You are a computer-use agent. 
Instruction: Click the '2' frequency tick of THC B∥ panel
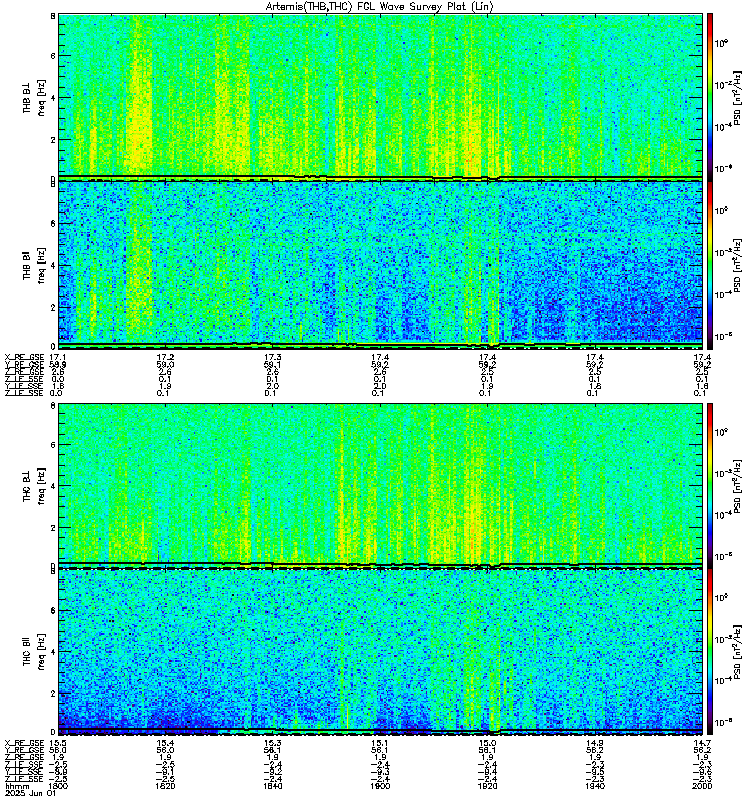click(x=53, y=694)
